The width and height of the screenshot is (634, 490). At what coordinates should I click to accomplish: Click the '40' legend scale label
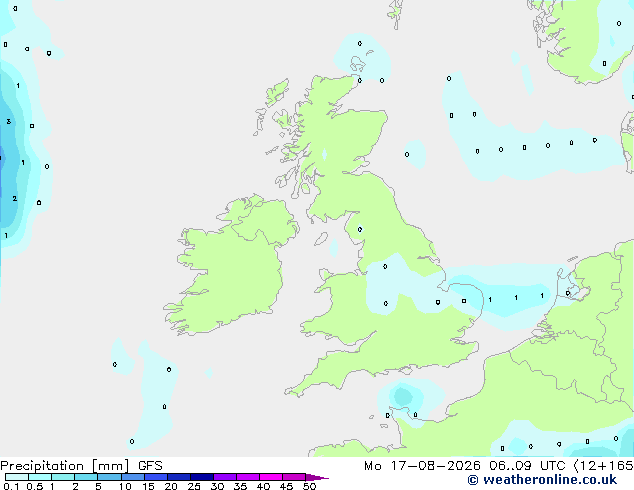[x=263, y=486]
